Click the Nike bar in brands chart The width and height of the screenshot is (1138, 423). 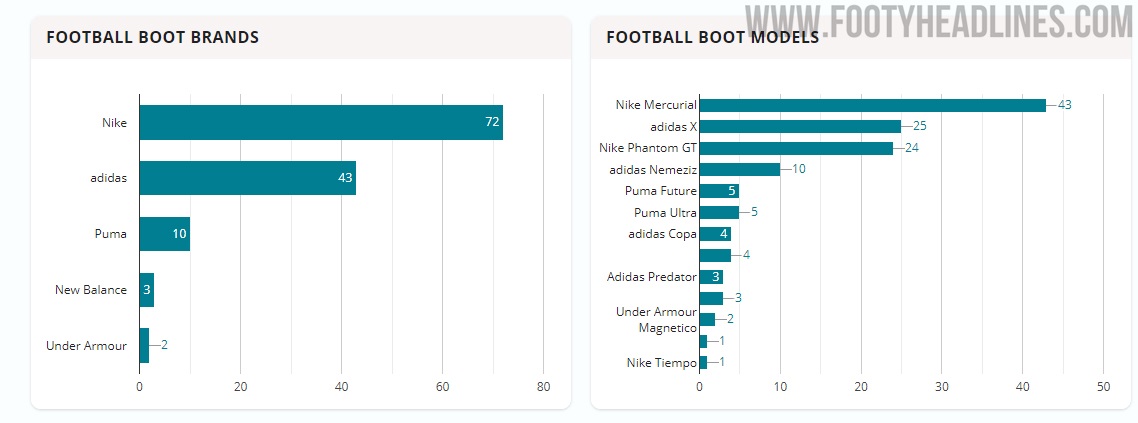320,123
